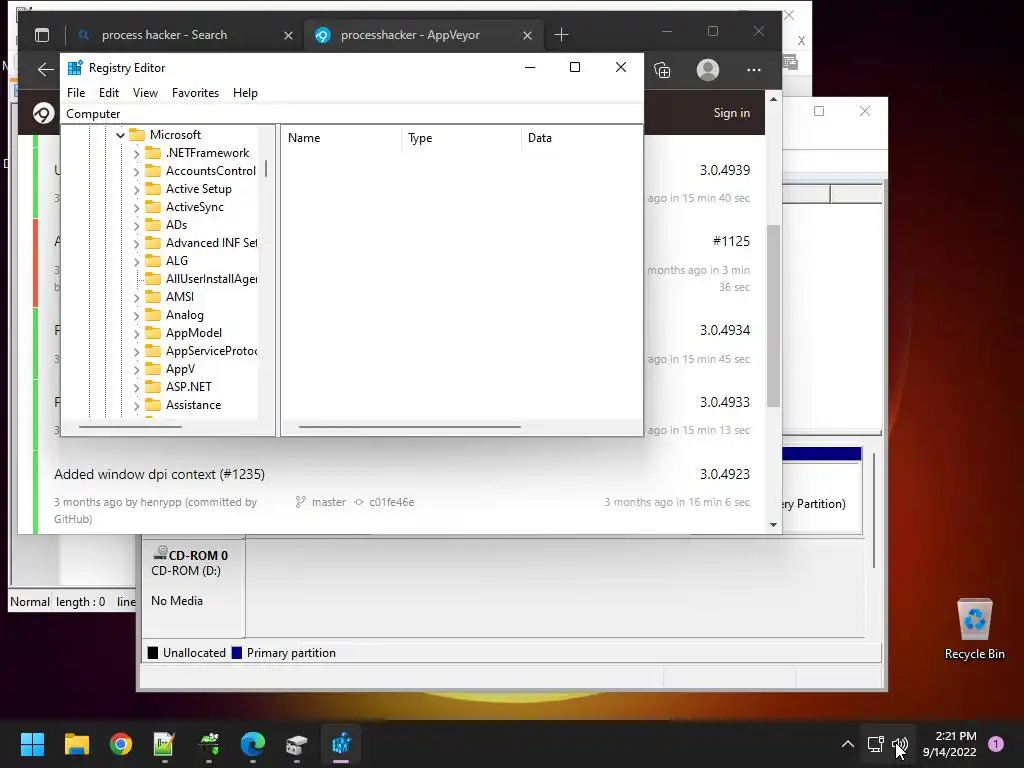This screenshot has width=1024, height=768.
Task: Open Edge tab actions menu icon
Action: click(42, 35)
